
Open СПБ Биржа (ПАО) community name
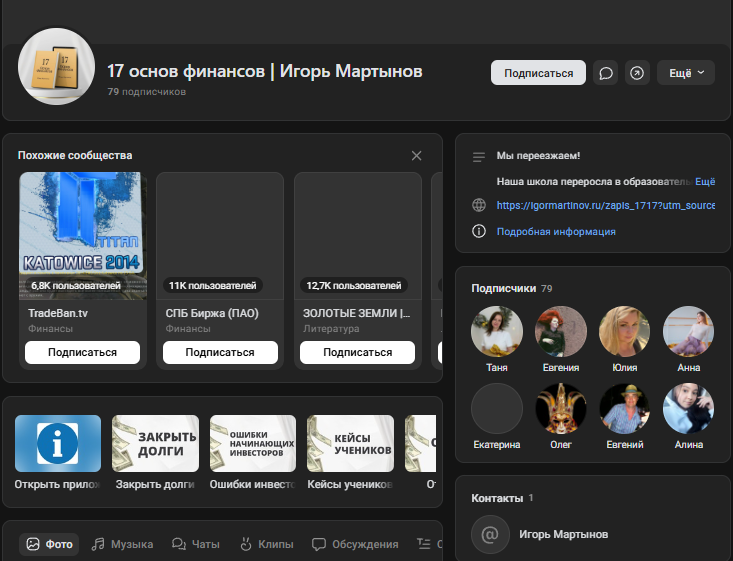(212, 313)
